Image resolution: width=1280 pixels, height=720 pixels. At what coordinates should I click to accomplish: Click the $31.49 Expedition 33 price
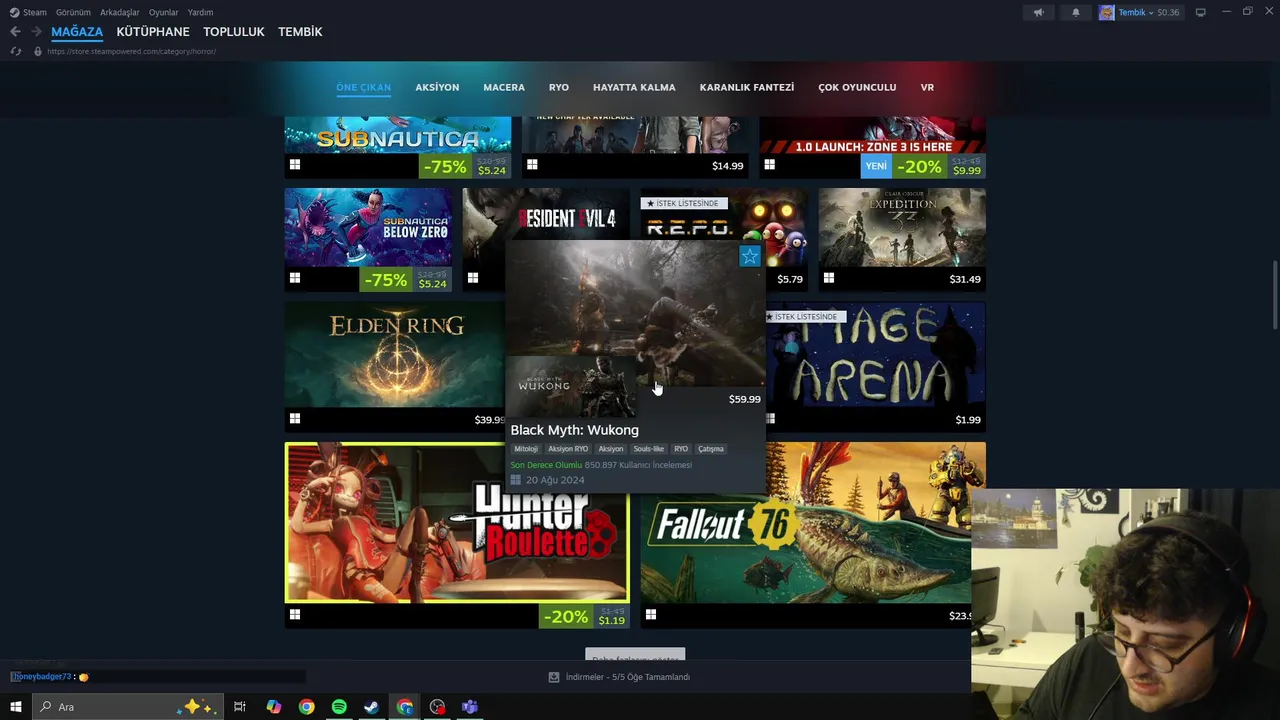(965, 279)
